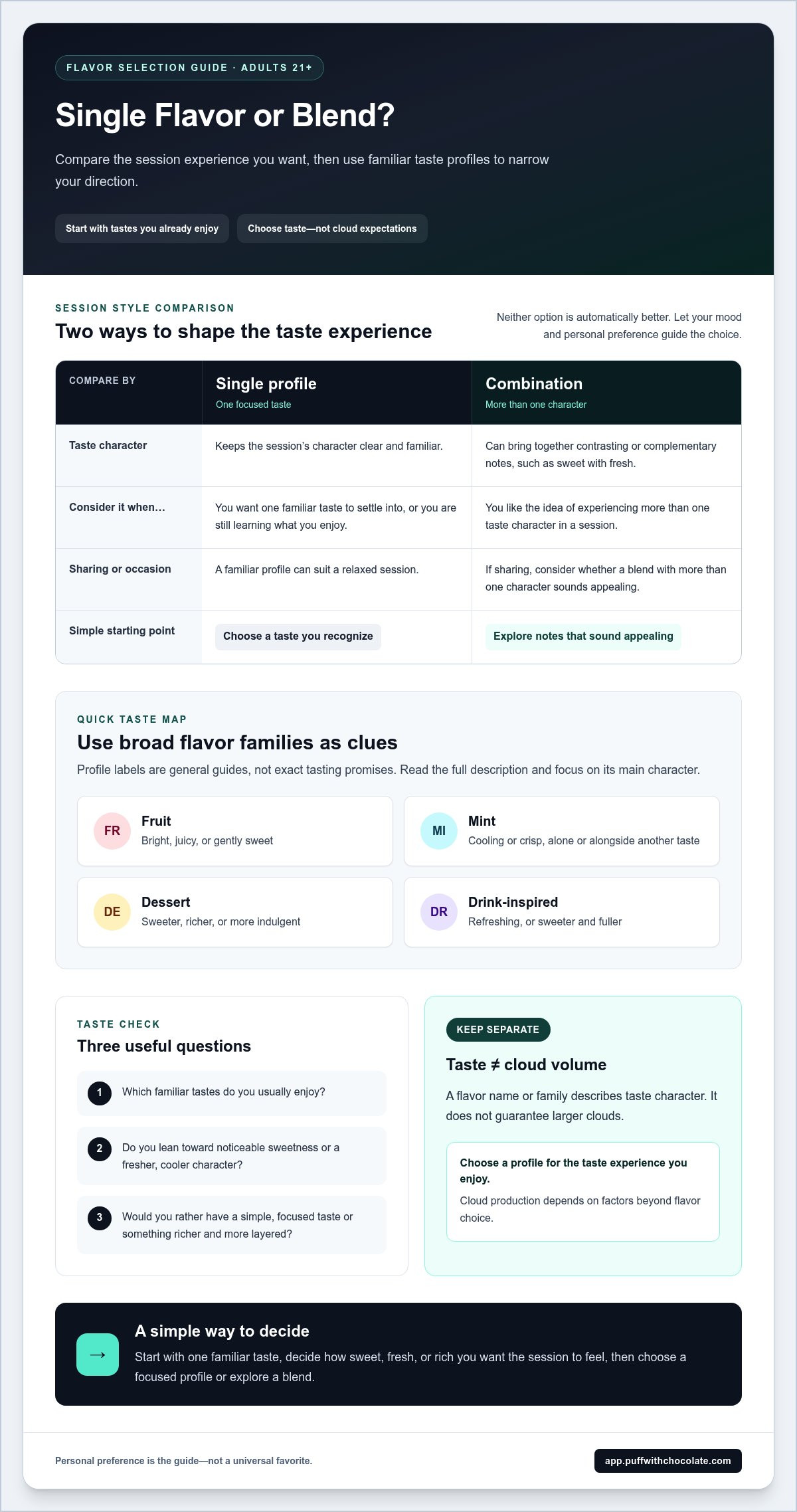The image size is (797, 1512).
Task: Select question number 3 circle
Action: 100,1218
